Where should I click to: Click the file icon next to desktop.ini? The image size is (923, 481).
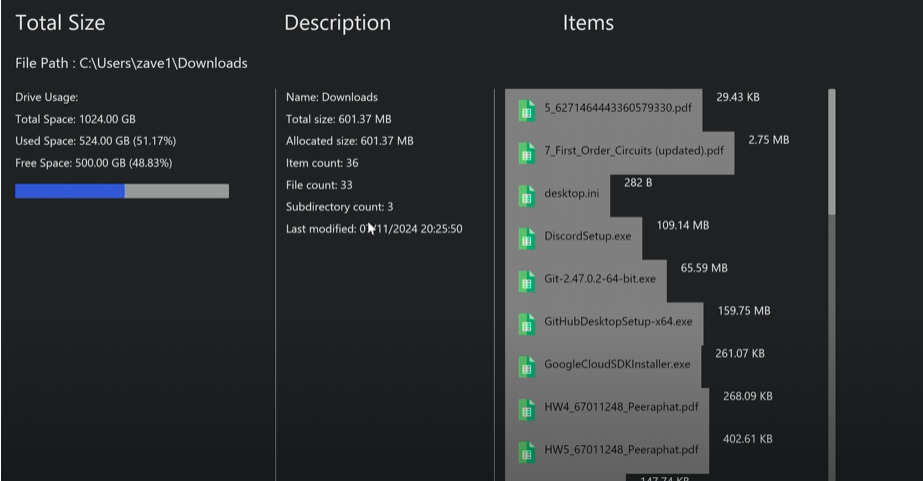click(x=527, y=196)
